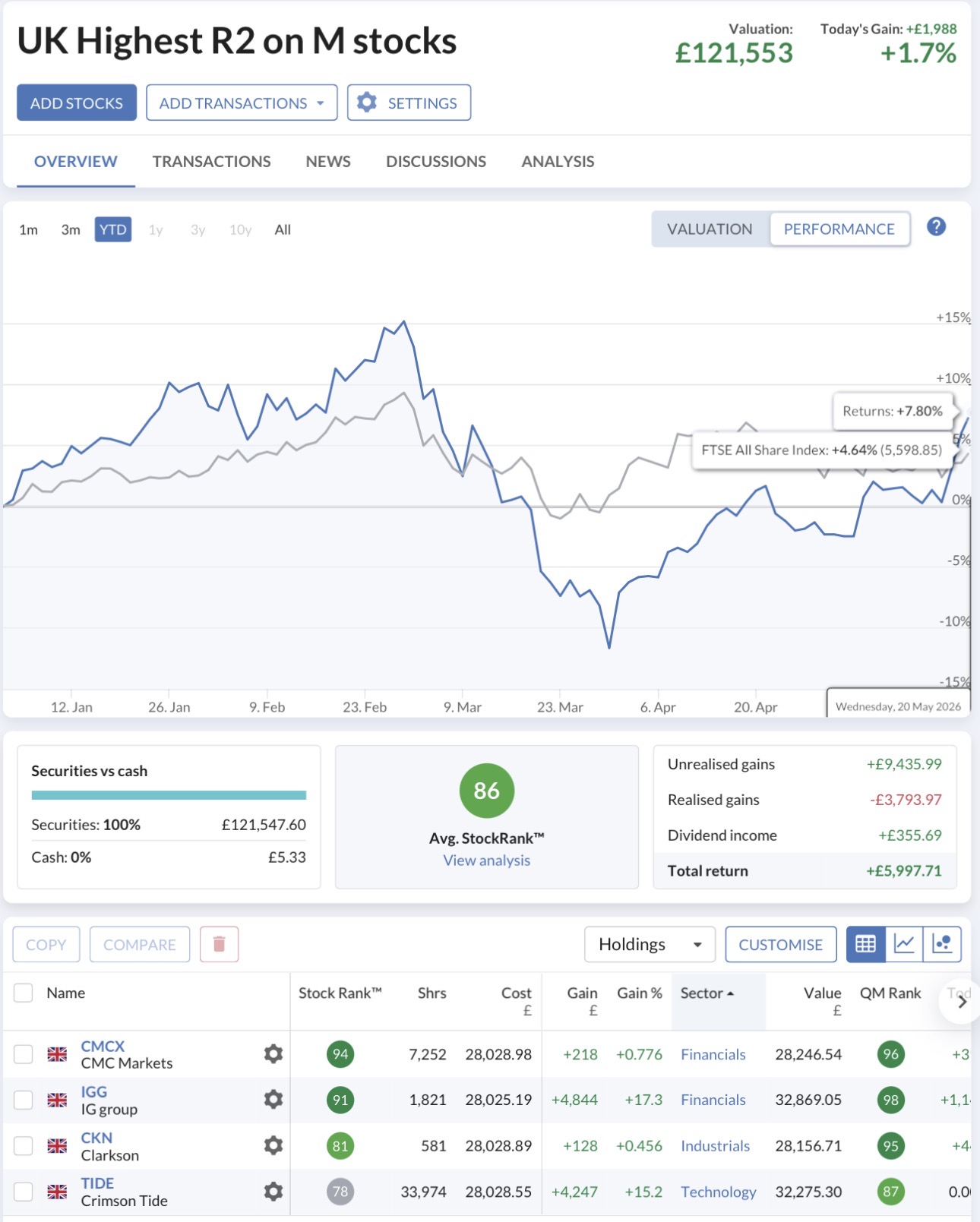Click the Customise columns button
This screenshot has width=980, height=1222.
[781, 944]
